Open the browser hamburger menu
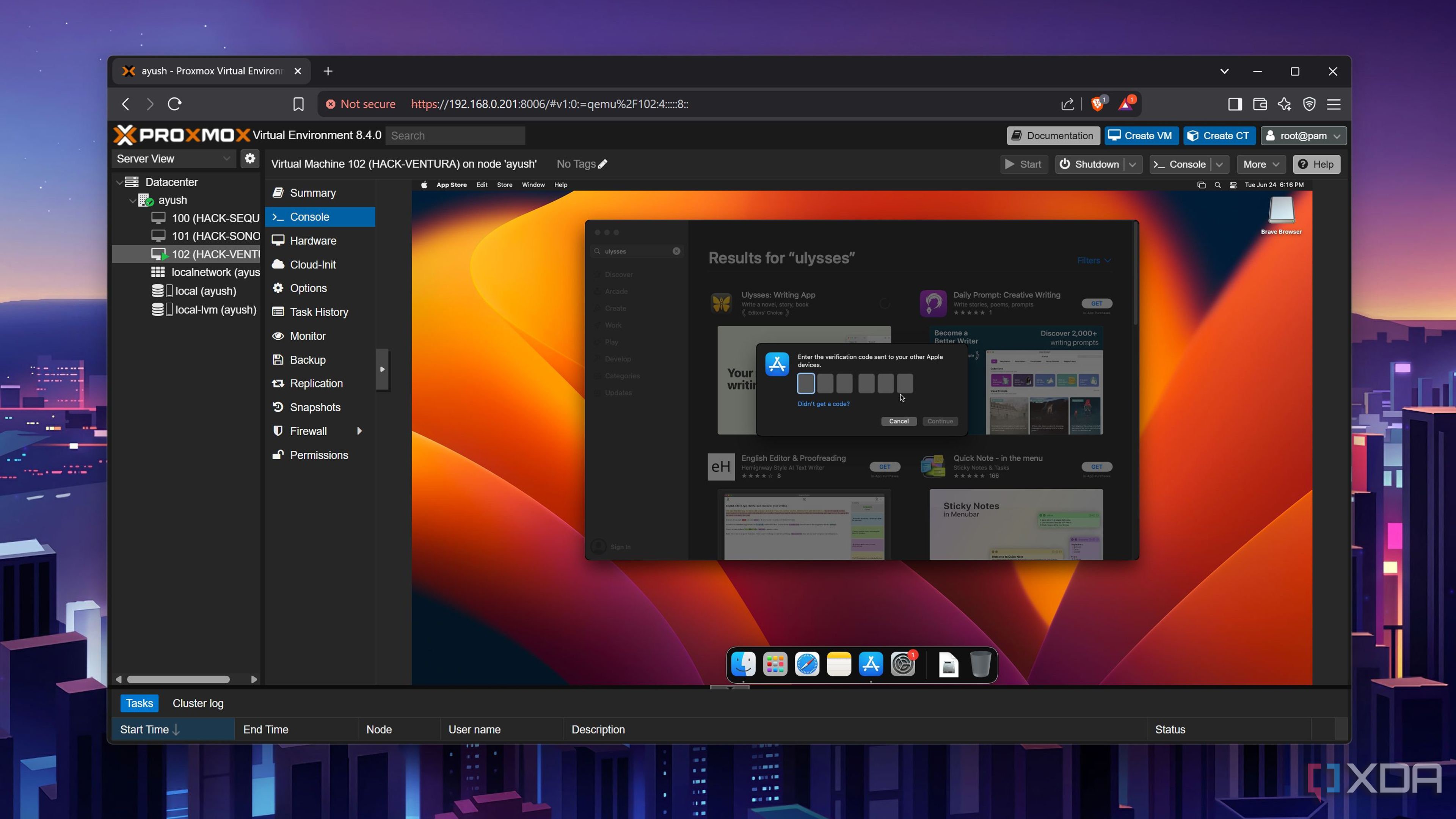Screen dimensions: 1456x819 [x=1334, y=104]
